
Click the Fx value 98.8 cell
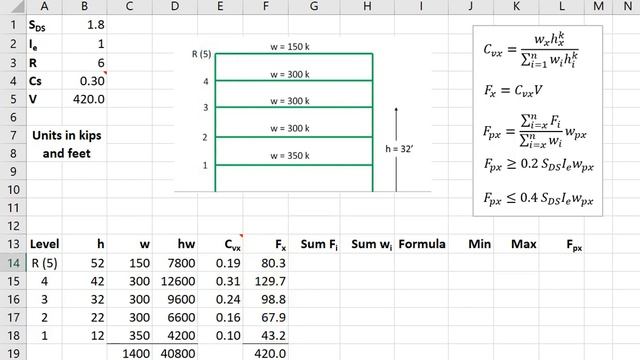tap(266, 299)
